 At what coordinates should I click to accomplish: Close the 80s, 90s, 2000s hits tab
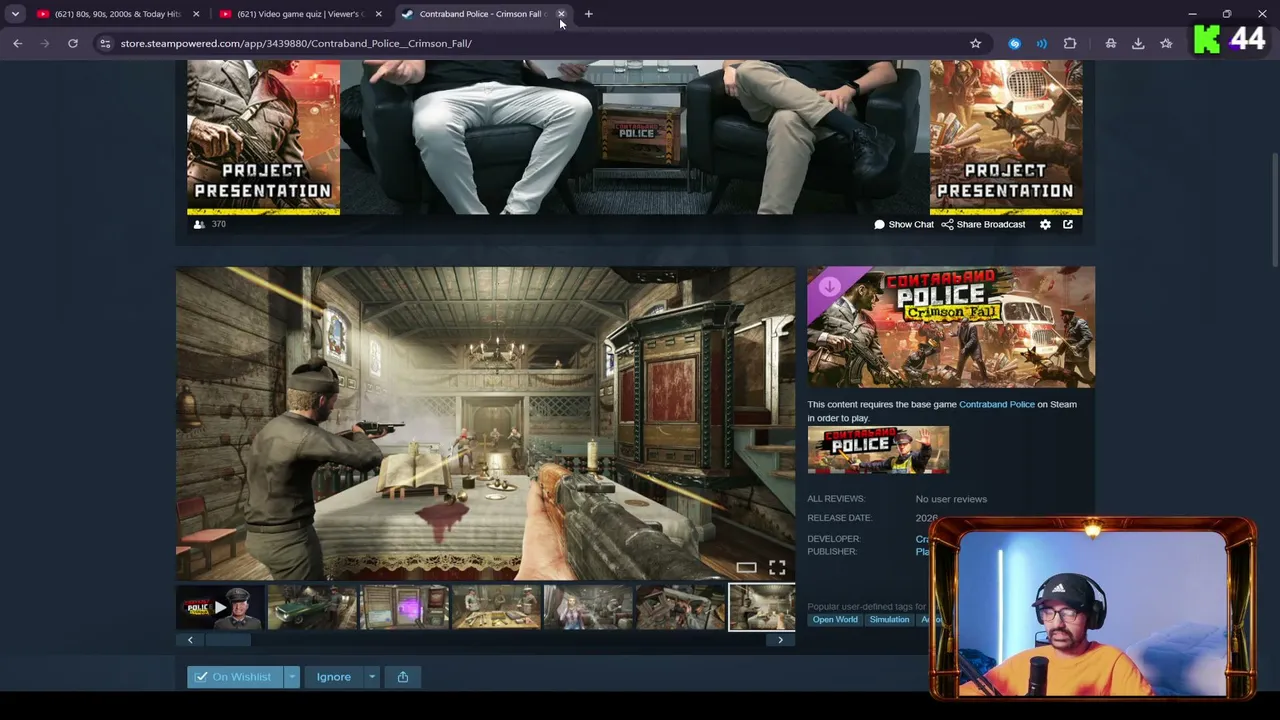pos(196,14)
